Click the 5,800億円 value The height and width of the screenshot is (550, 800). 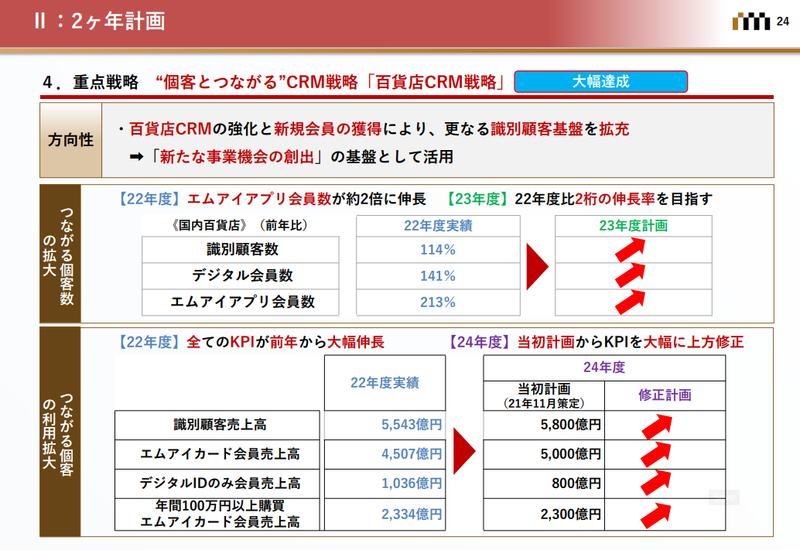click(570, 424)
